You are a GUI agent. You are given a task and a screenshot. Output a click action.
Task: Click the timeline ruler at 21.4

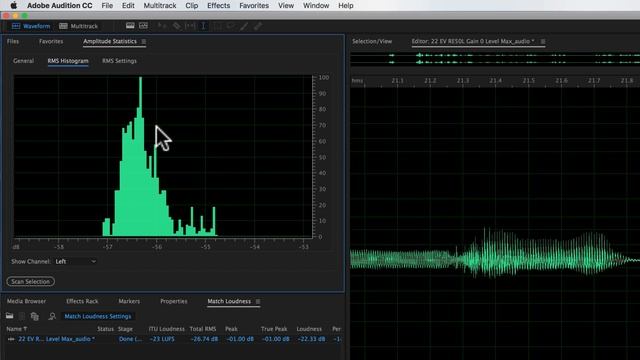496,81
